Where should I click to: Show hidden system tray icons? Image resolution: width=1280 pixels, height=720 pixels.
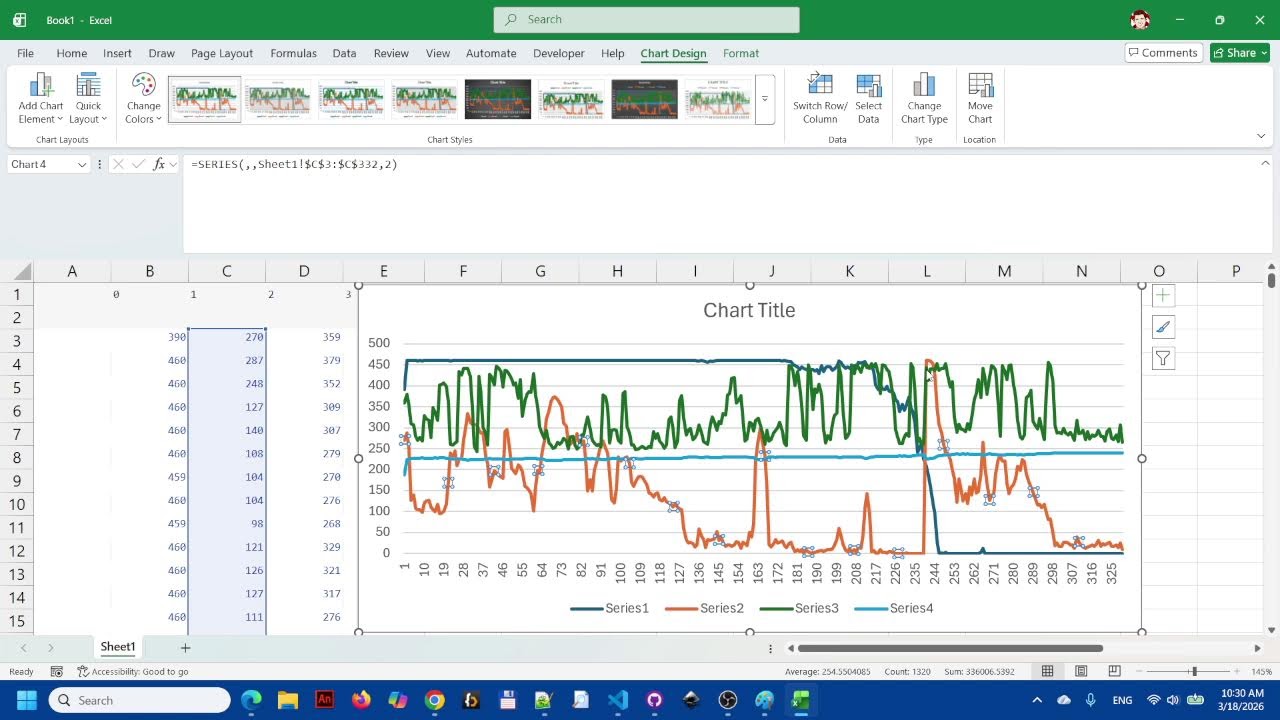pyautogui.click(x=1037, y=700)
